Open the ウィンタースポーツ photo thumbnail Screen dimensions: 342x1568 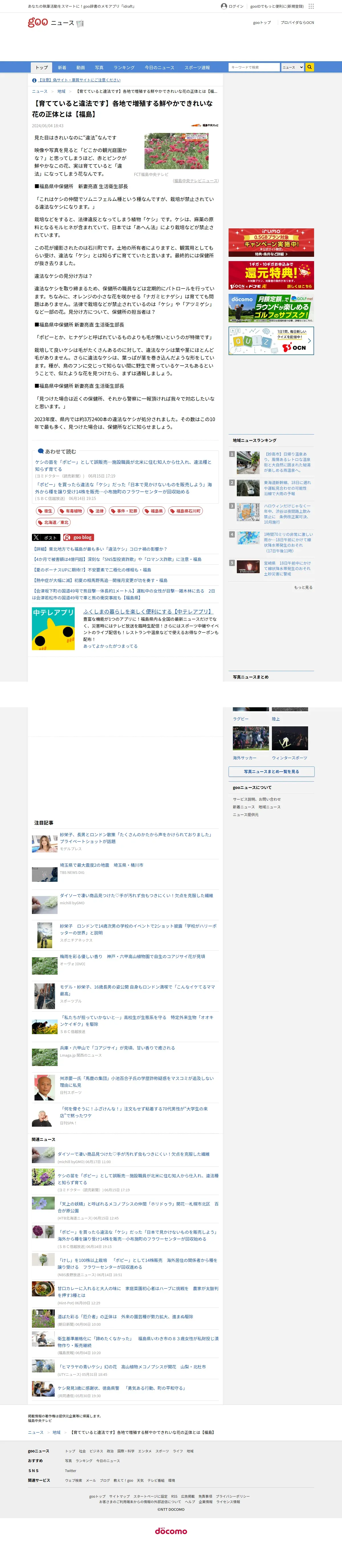[x=290, y=739]
